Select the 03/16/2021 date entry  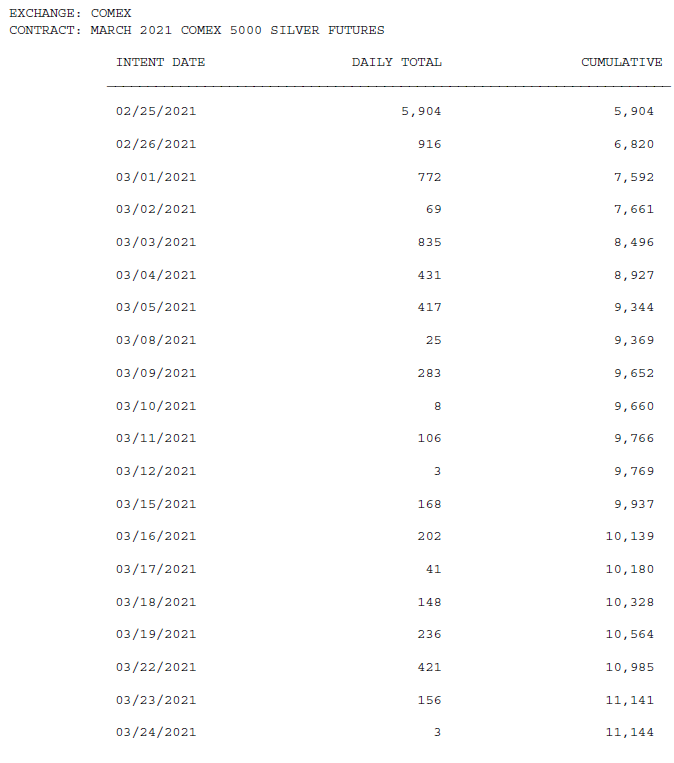tap(156, 536)
